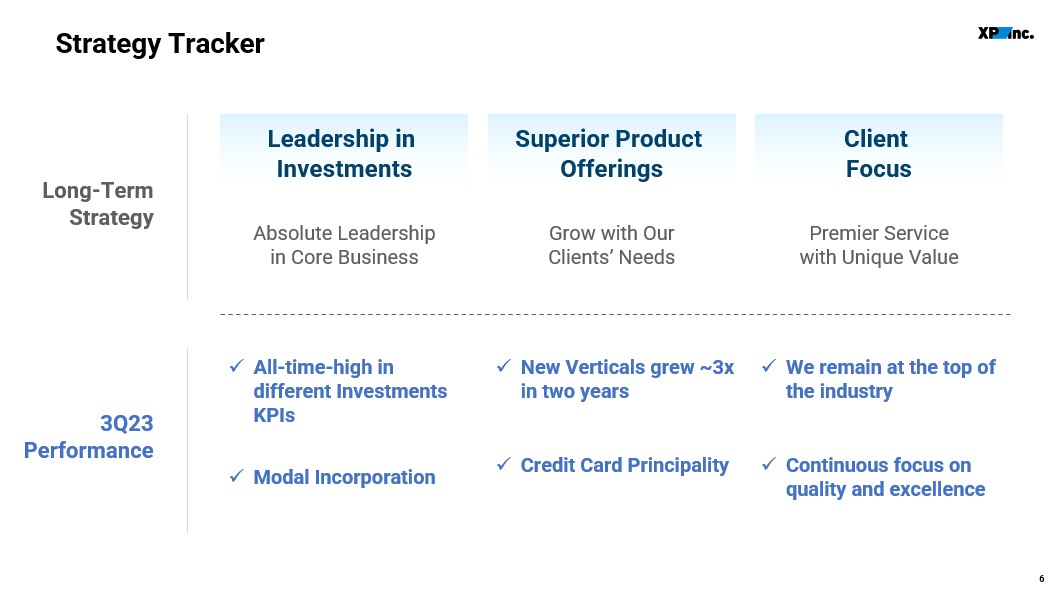
Task: Click Absolute Leadership in Core Business text
Action: click(344, 245)
